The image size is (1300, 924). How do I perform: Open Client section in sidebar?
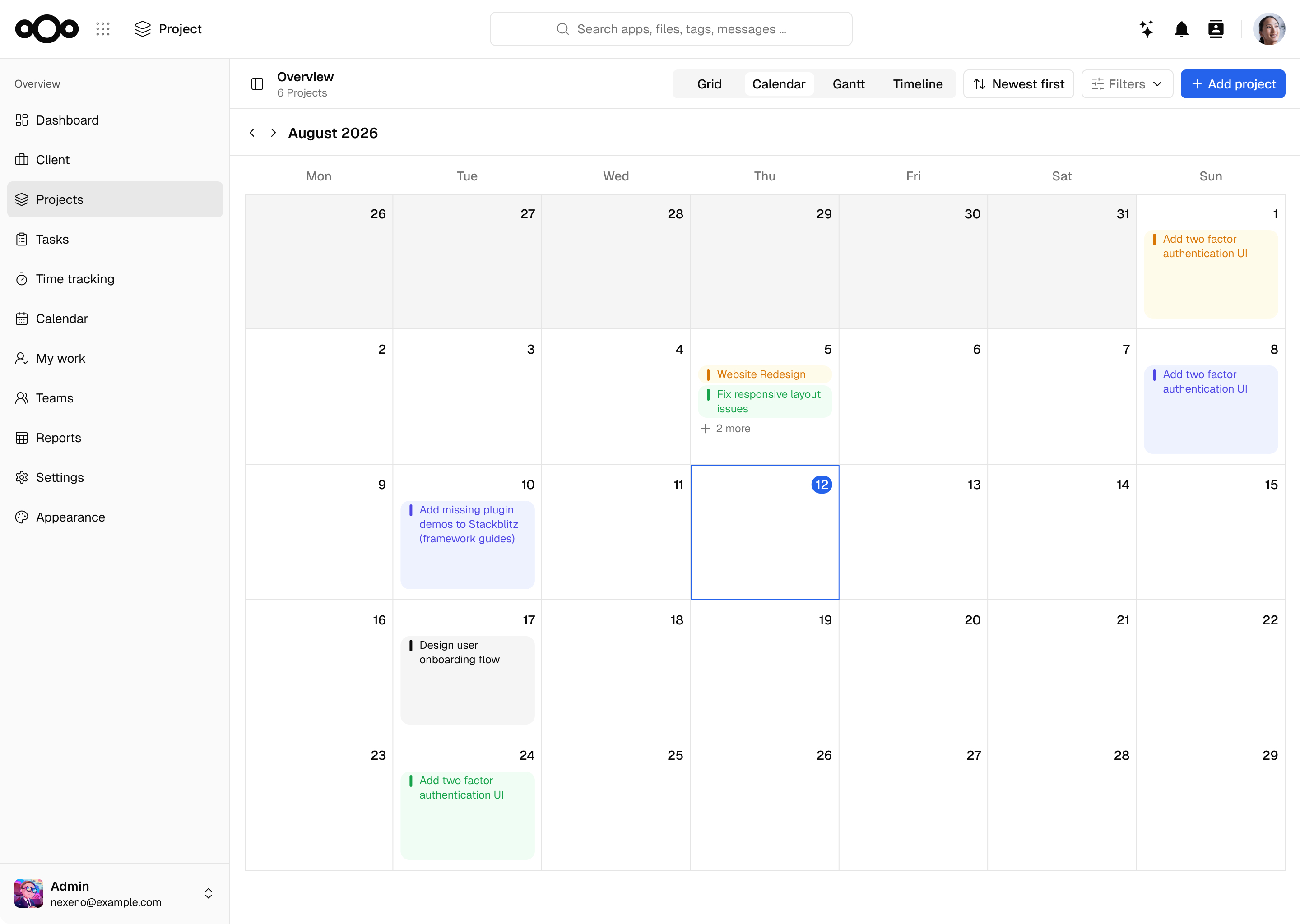point(115,160)
